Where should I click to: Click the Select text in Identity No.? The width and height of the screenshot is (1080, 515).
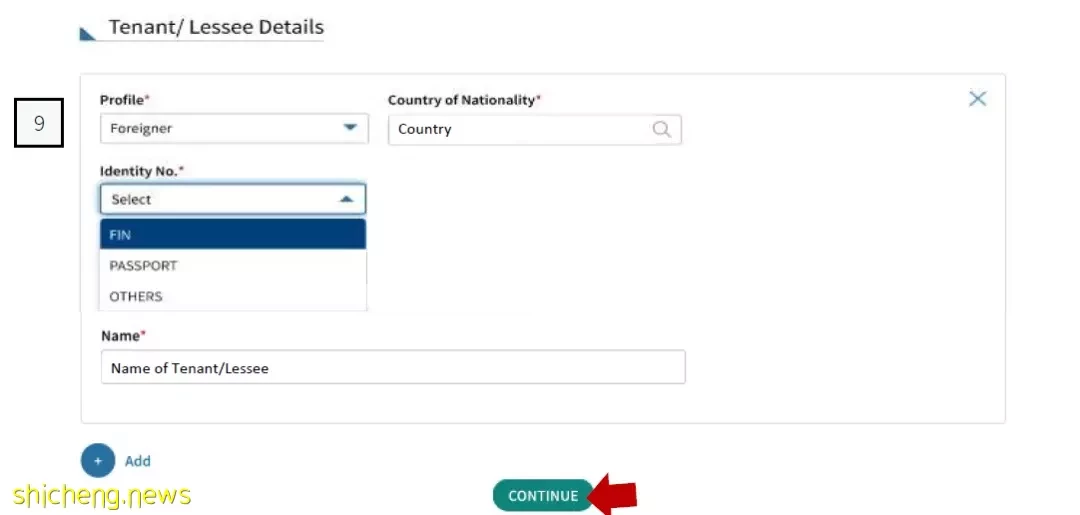131,200
